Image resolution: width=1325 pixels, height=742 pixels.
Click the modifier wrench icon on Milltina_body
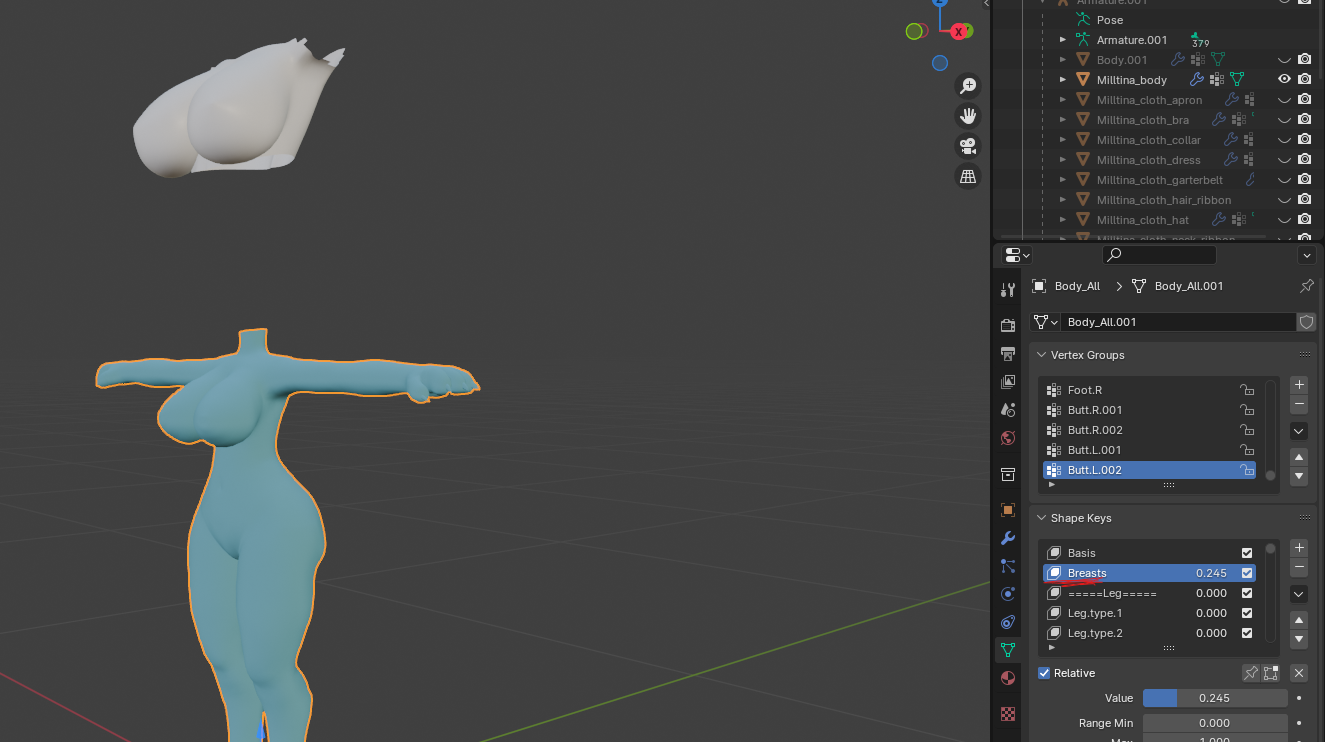(x=1196, y=80)
